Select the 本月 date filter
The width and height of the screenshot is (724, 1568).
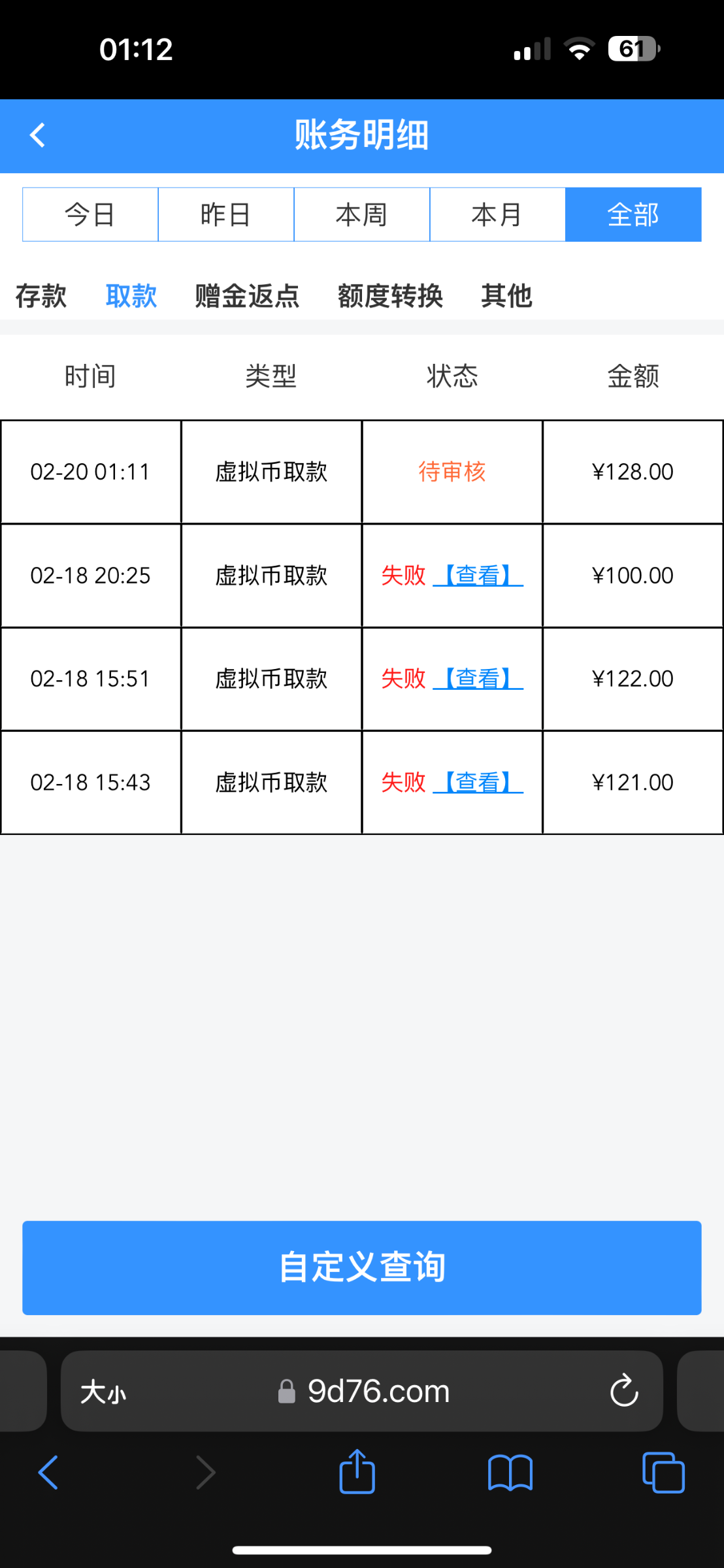pyautogui.click(x=497, y=214)
